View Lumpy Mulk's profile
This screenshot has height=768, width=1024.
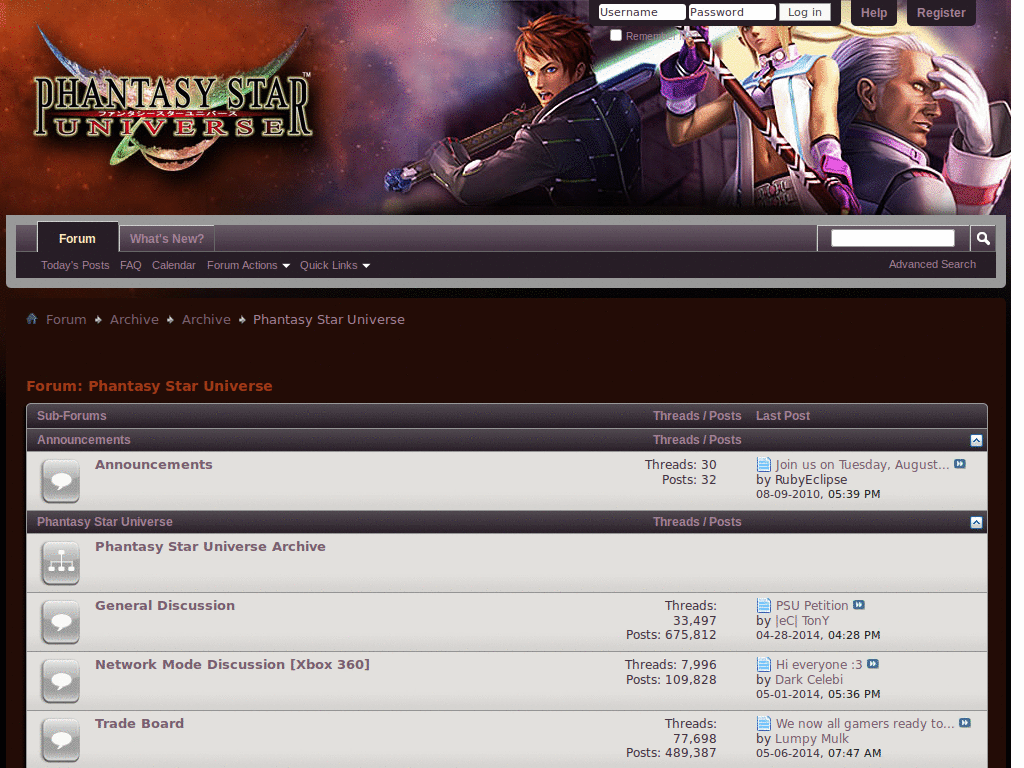coord(812,739)
